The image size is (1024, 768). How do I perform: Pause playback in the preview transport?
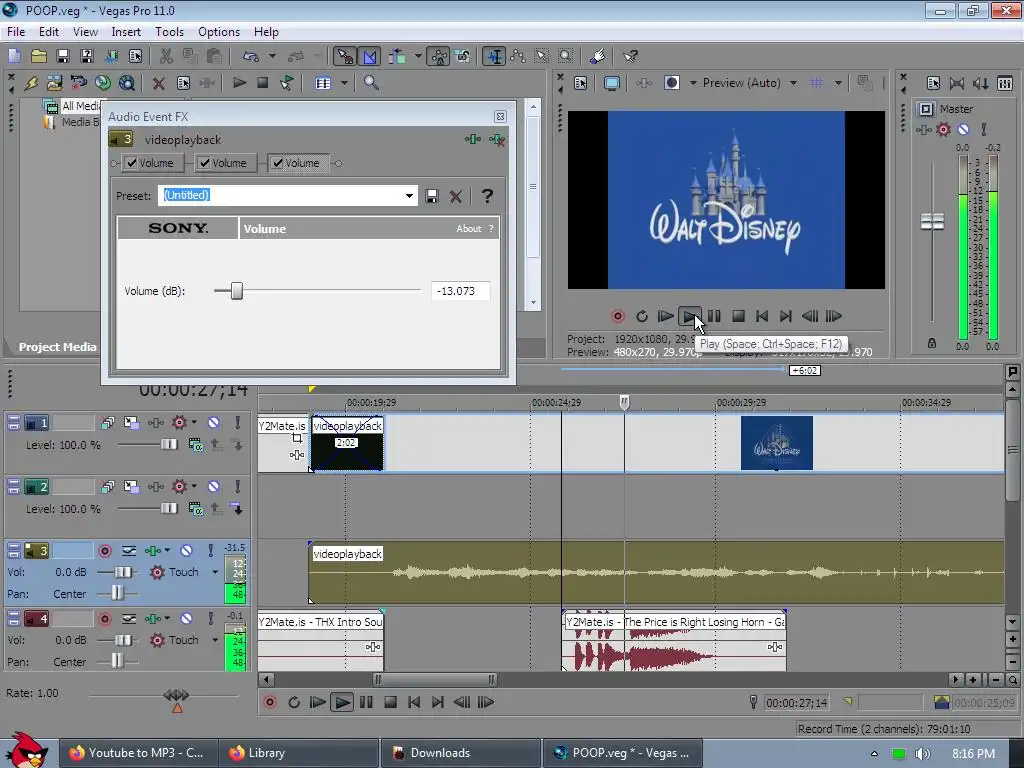(x=714, y=316)
